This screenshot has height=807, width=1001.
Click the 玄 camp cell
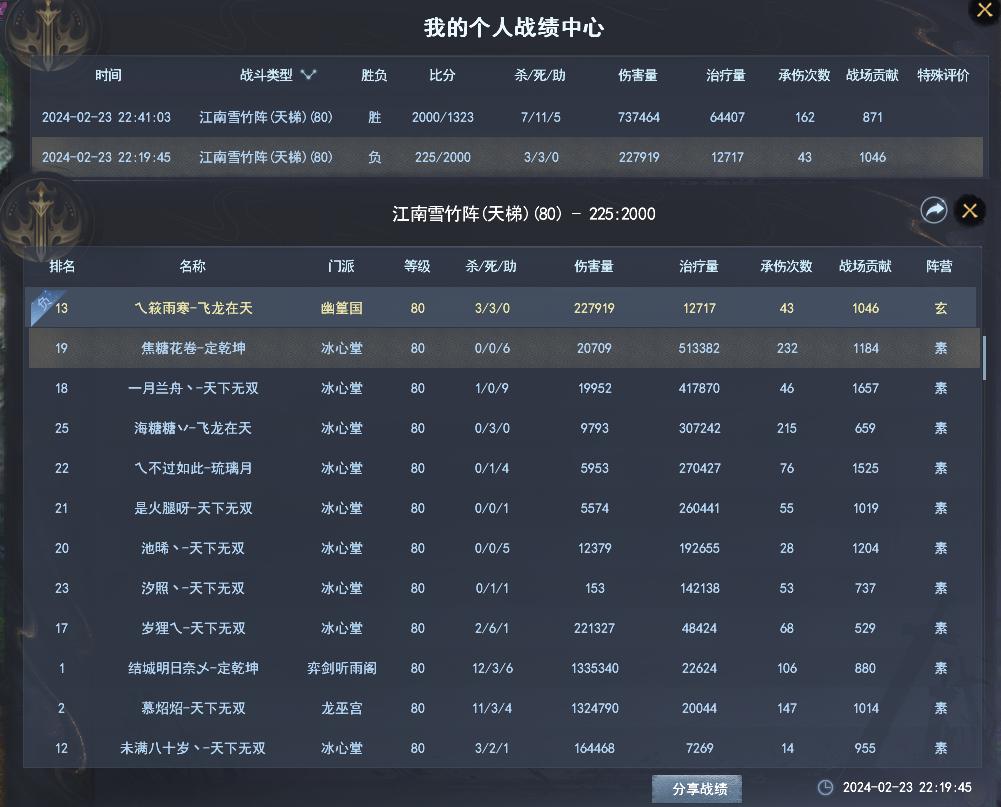coord(940,308)
